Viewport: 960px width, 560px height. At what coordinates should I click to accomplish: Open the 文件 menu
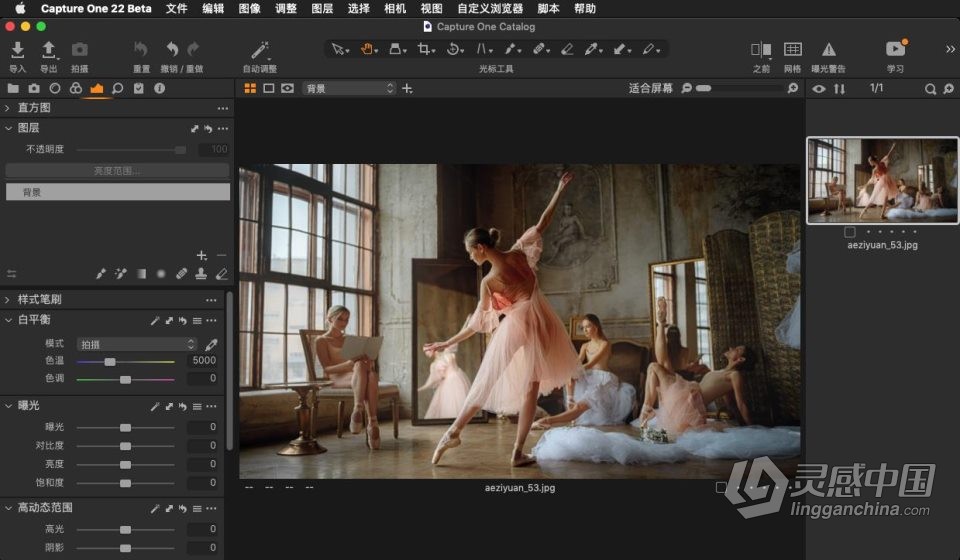coord(176,9)
